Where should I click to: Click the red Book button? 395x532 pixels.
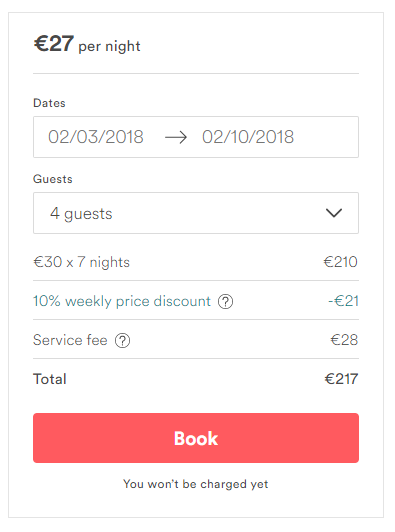coord(196,438)
